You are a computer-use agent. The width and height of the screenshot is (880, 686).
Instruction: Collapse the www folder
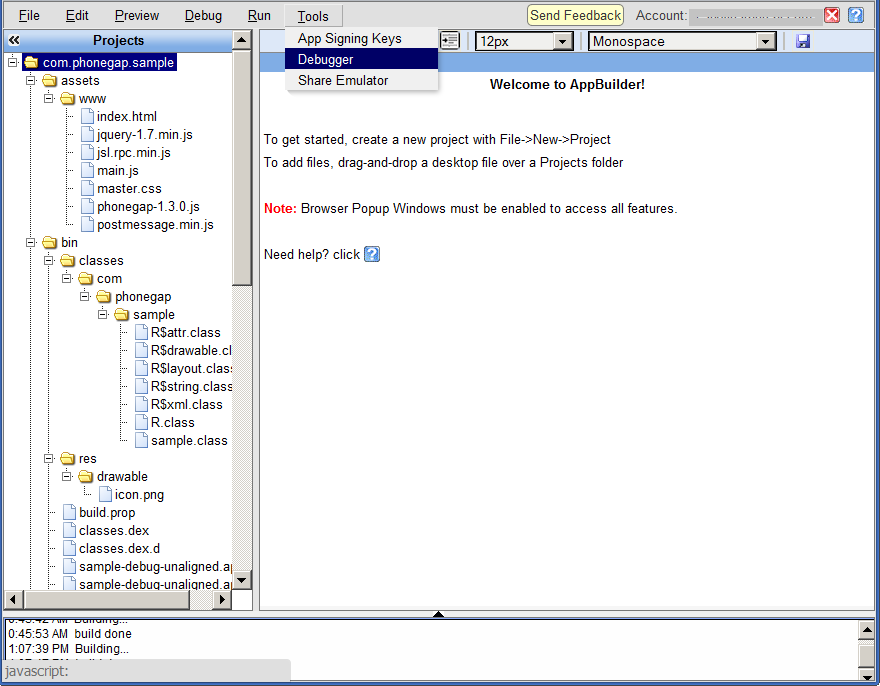click(x=49, y=98)
